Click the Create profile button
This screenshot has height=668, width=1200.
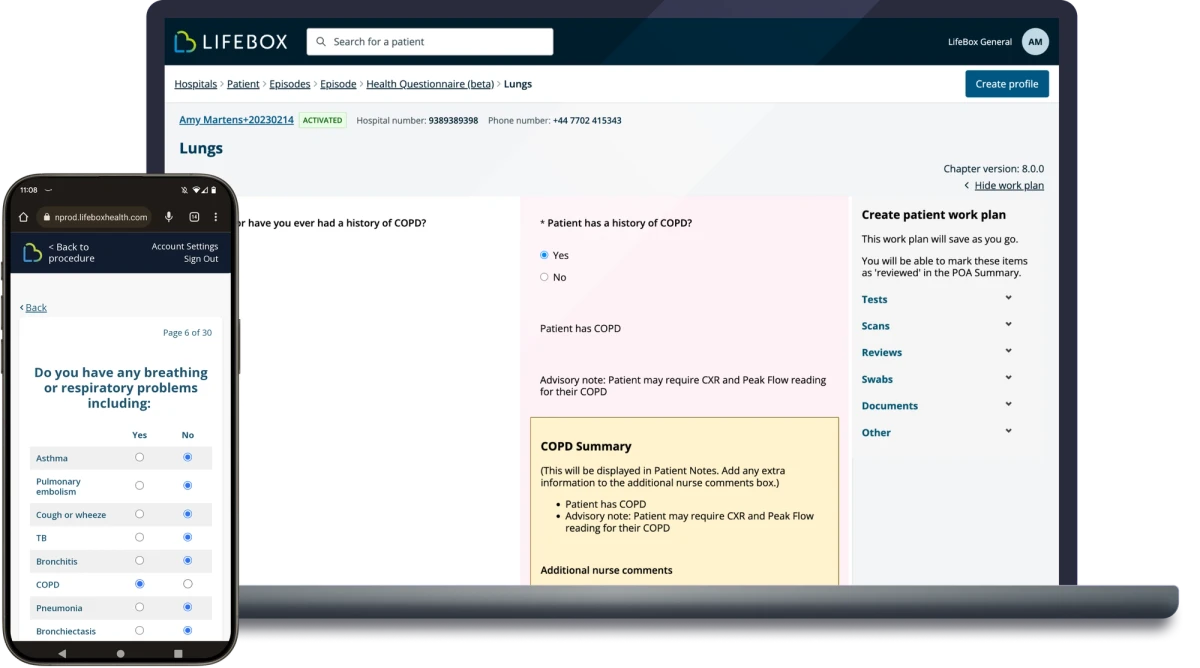click(x=1007, y=84)
